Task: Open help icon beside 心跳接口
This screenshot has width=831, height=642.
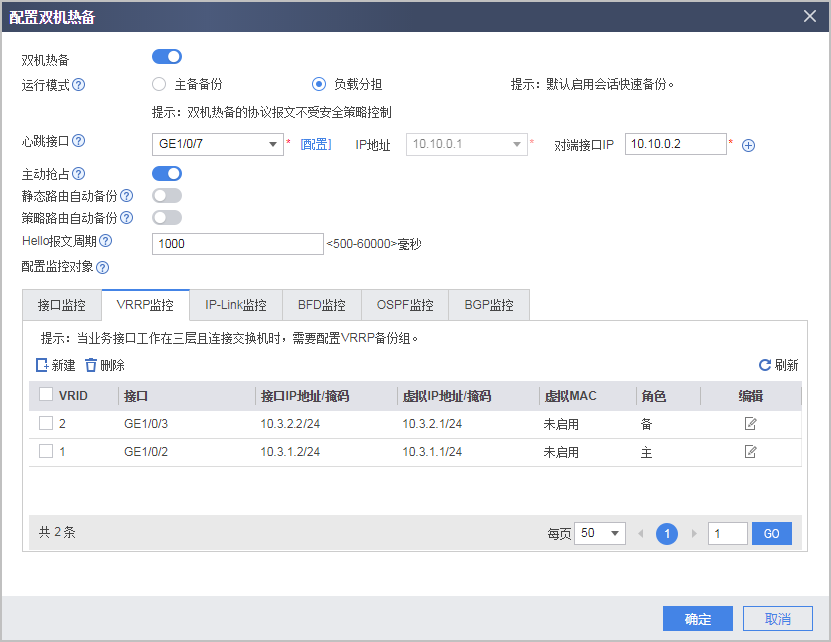Action: coord(78,141)
